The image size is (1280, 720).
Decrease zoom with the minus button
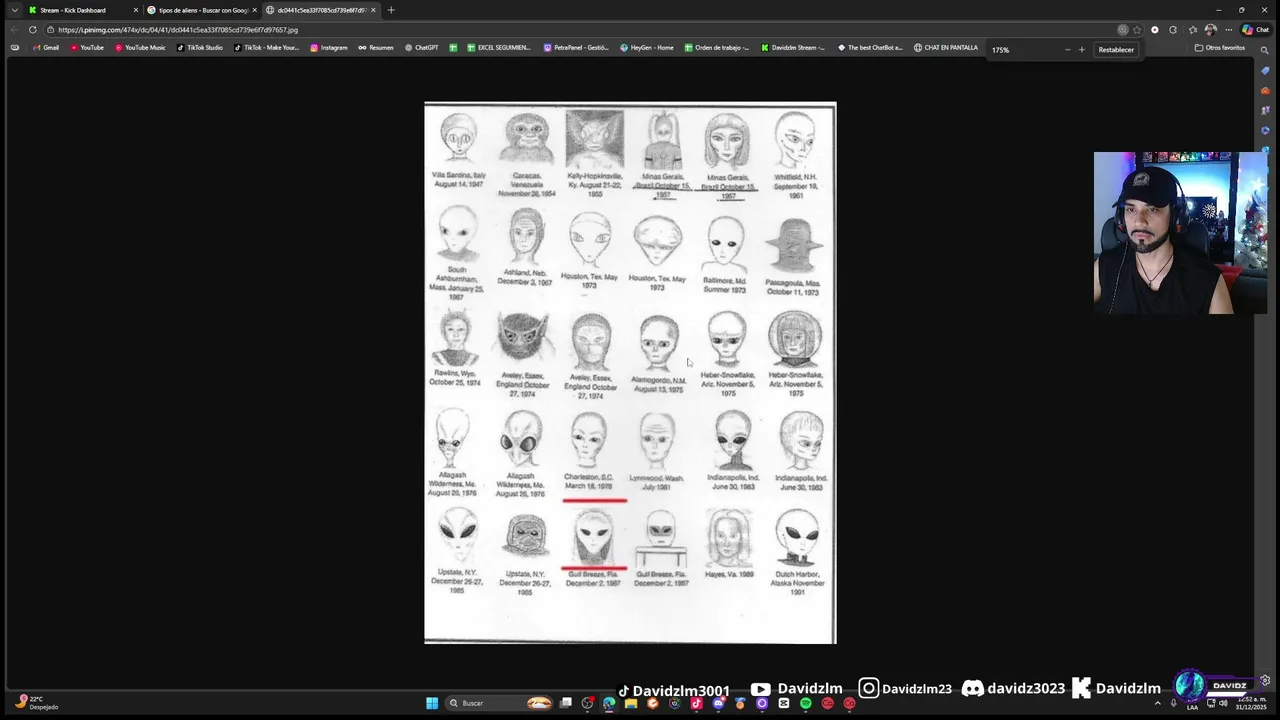pos(1067,49)
